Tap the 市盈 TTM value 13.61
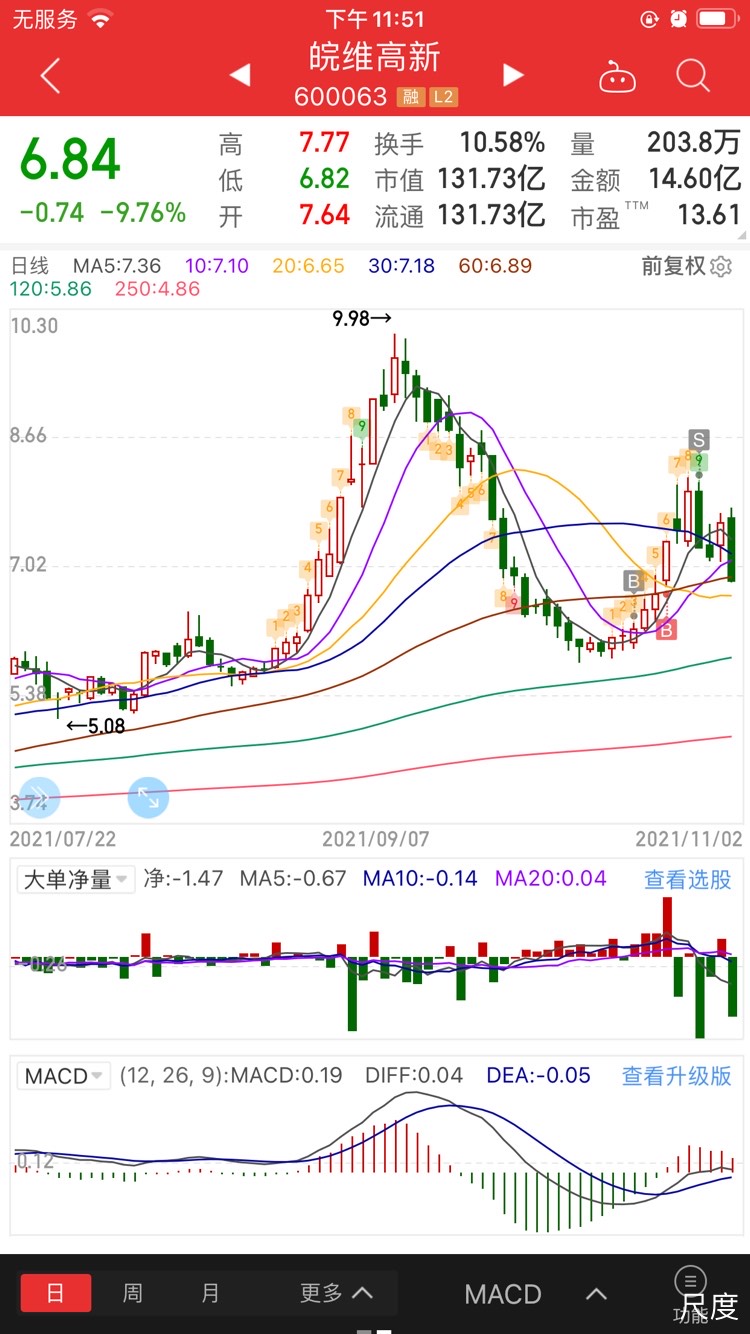The width and height of the screenshot is (750, 1334). [708, 215]
